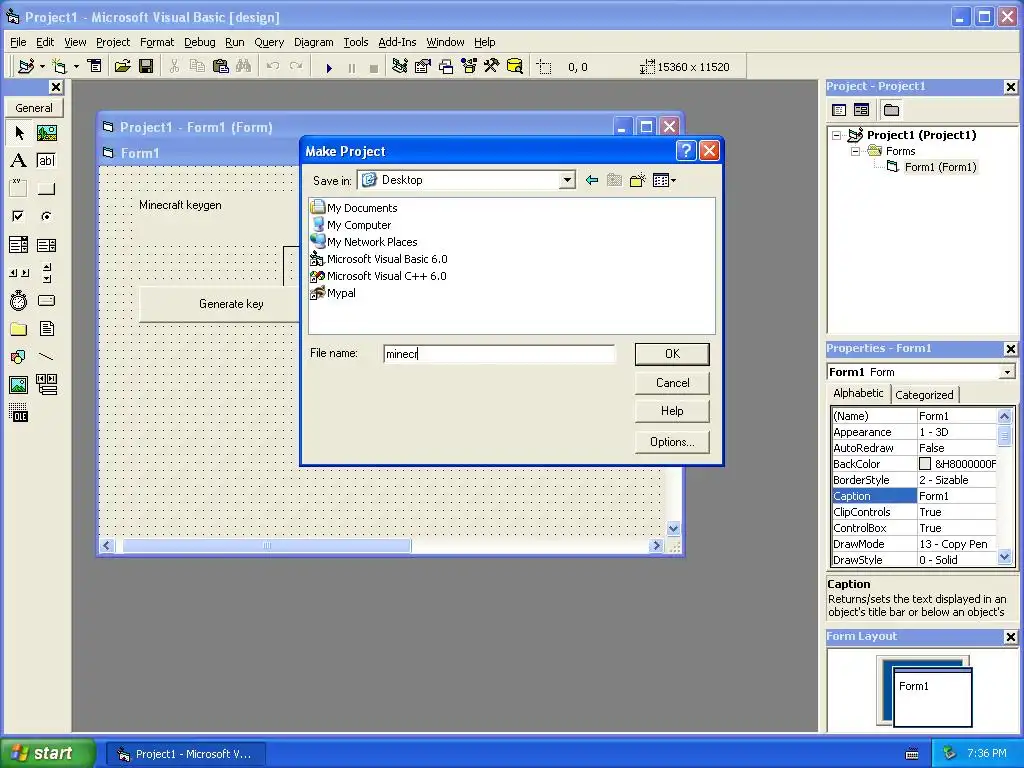Collapse the Project1 tree node
The image size is (1024, 768).
pyautogui.click(x=837, y=135)
